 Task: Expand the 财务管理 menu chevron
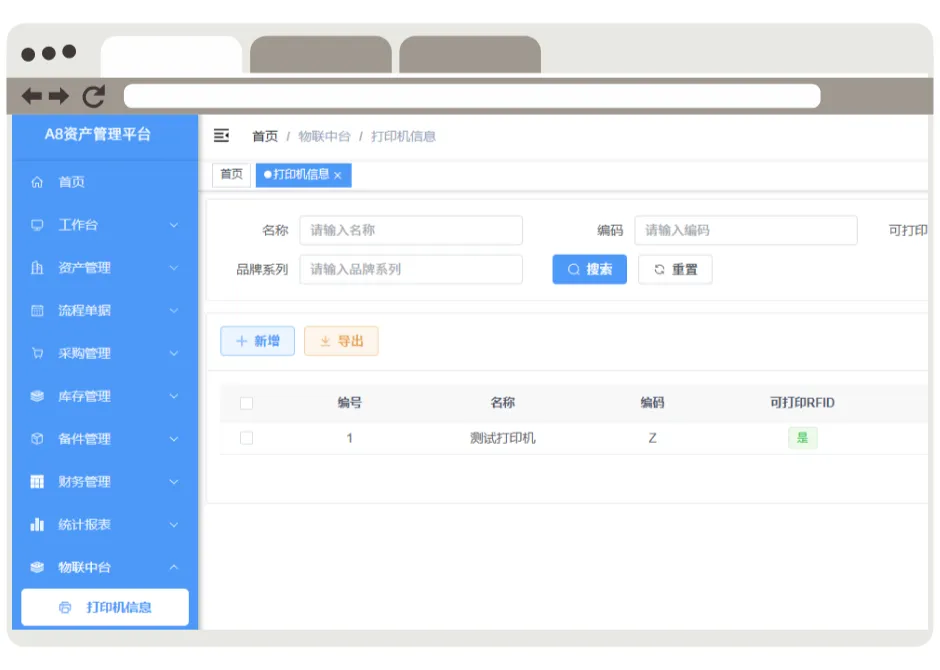174,482
